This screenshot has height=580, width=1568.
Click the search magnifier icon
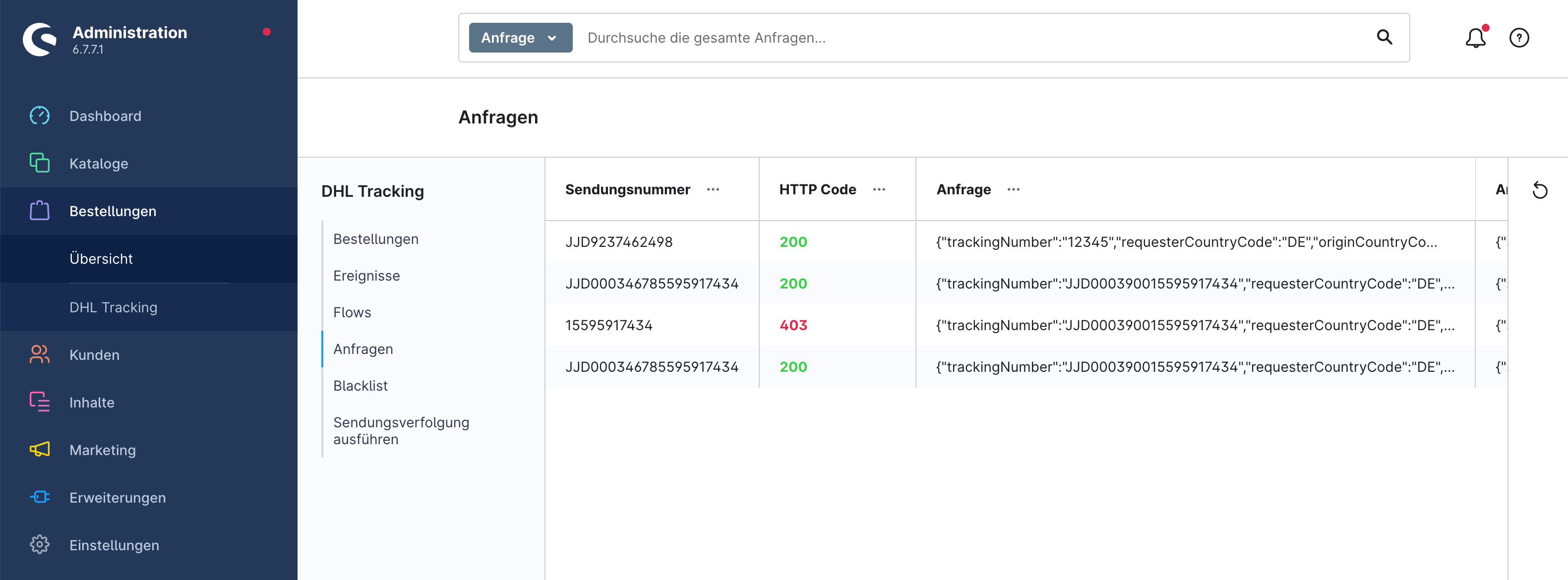coord(1384,37)
